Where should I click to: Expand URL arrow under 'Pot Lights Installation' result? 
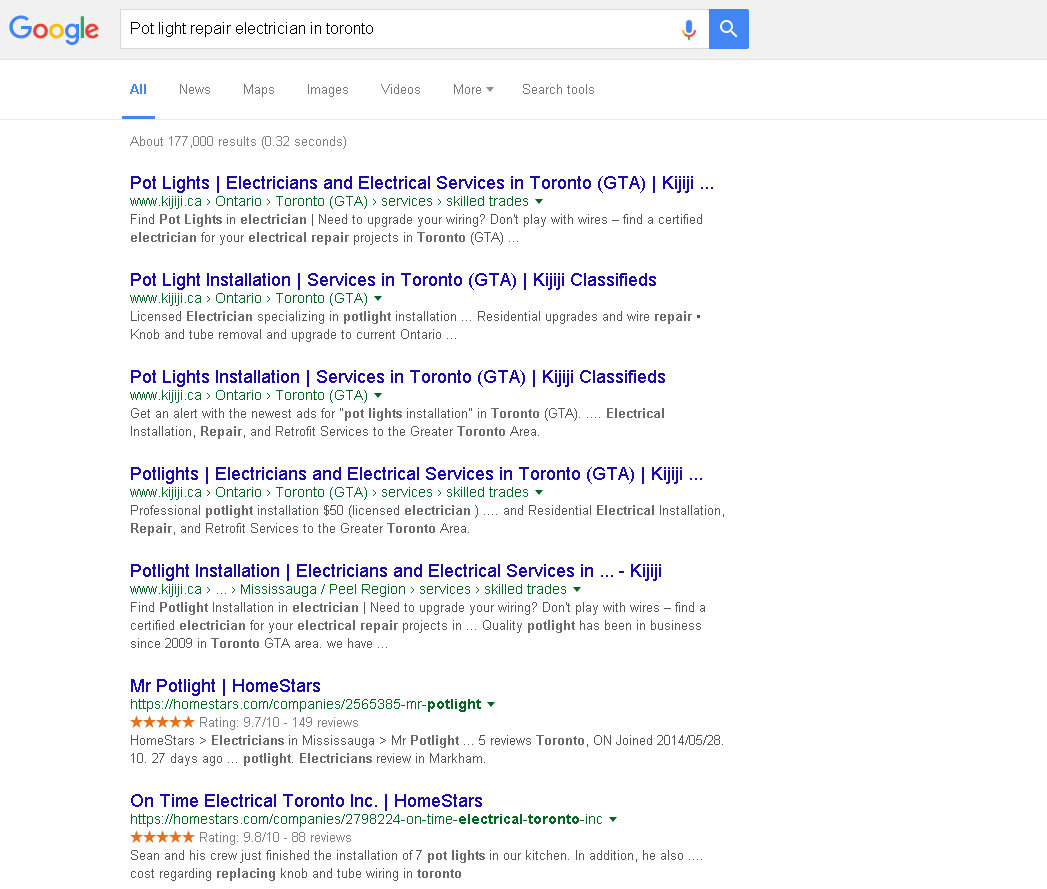[x=378, y=395]
